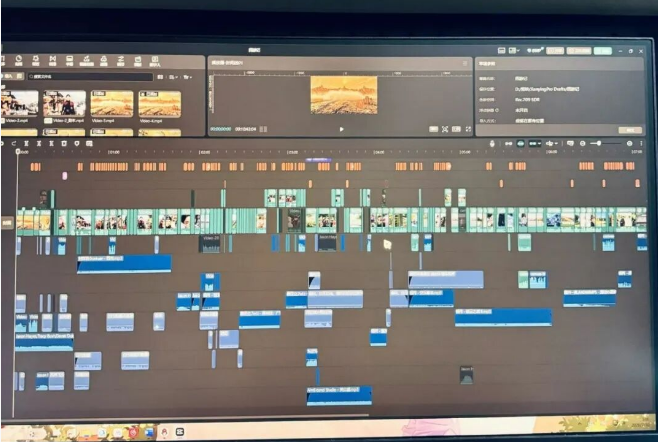Open the blue window icon in the taskbar

coord(149,432)
